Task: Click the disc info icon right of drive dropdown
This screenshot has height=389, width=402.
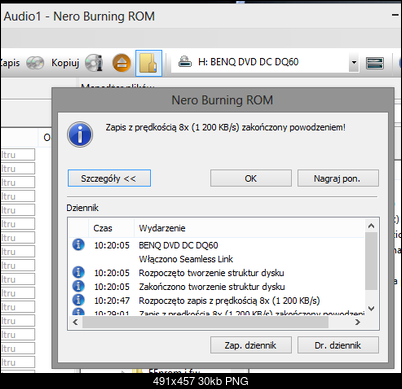Action: (x=375, y=63)
